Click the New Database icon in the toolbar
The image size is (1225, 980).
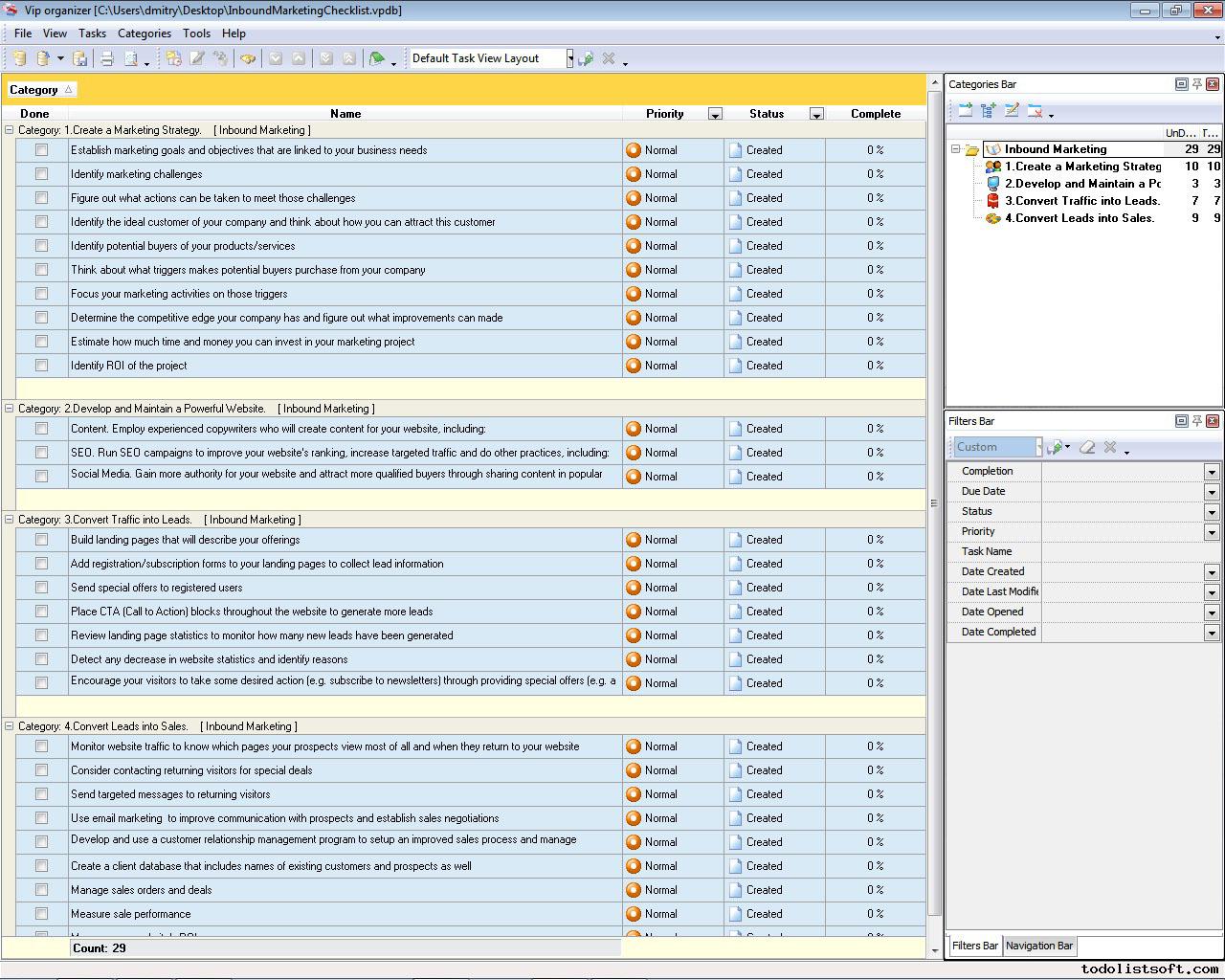coord(19,58)
